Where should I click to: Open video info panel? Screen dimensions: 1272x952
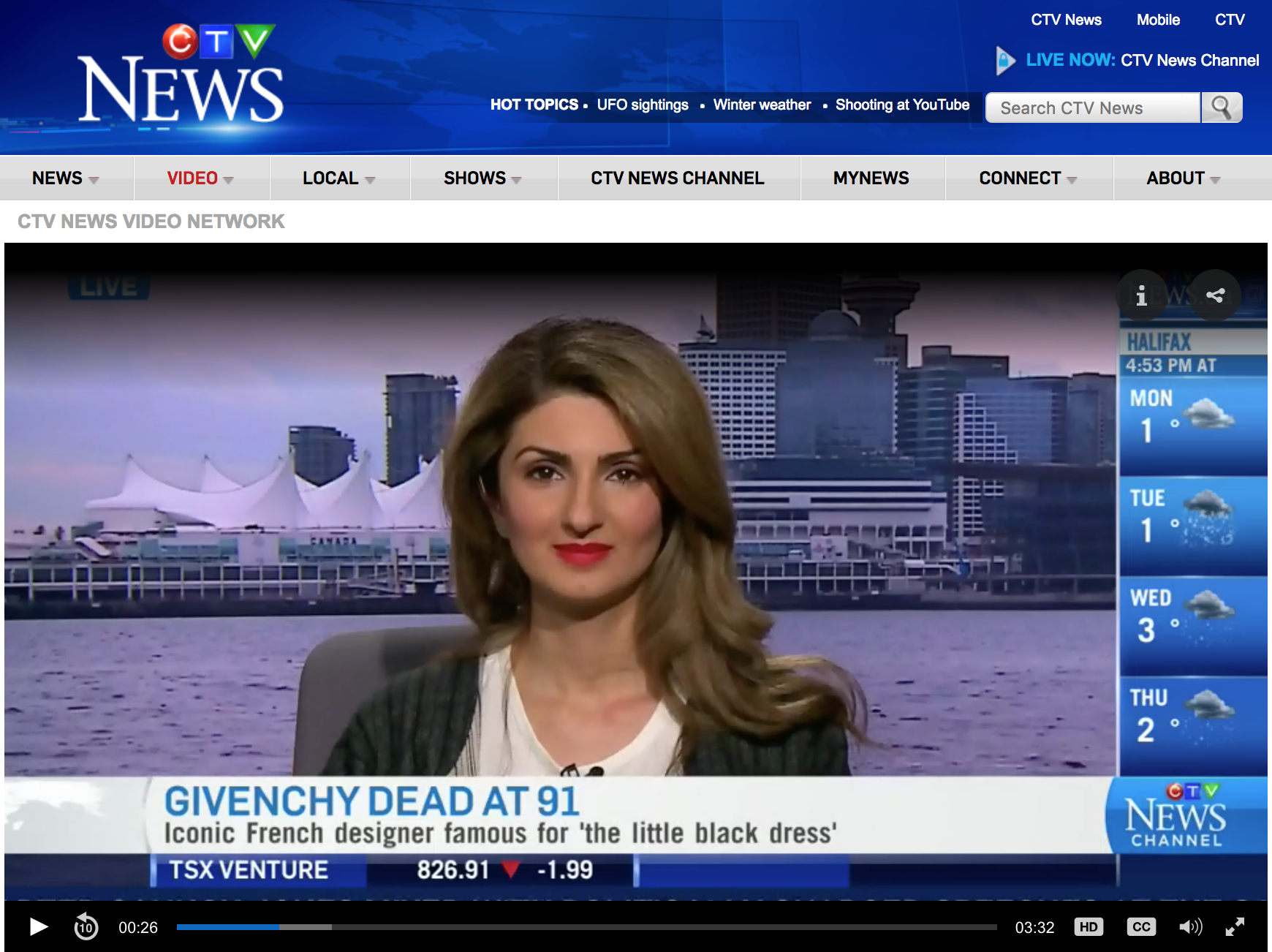pyautogui.click(x=1141, y=295)
